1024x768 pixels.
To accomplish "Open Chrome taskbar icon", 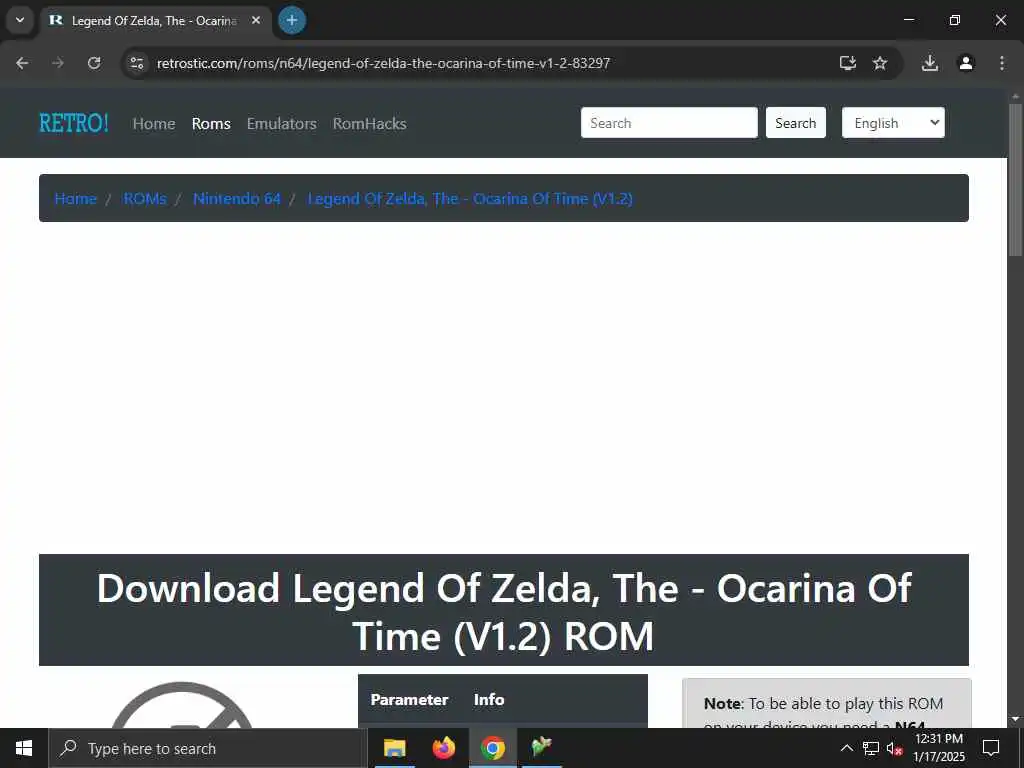I will [x=493, y=748].
